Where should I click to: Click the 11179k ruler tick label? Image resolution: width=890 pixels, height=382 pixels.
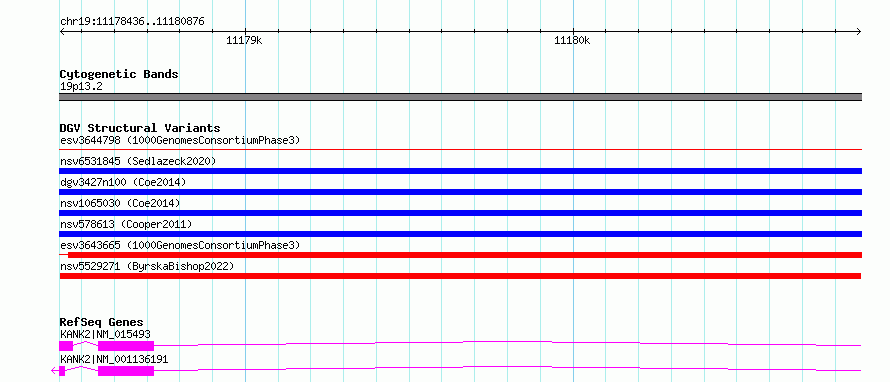(x=244, y=40)
